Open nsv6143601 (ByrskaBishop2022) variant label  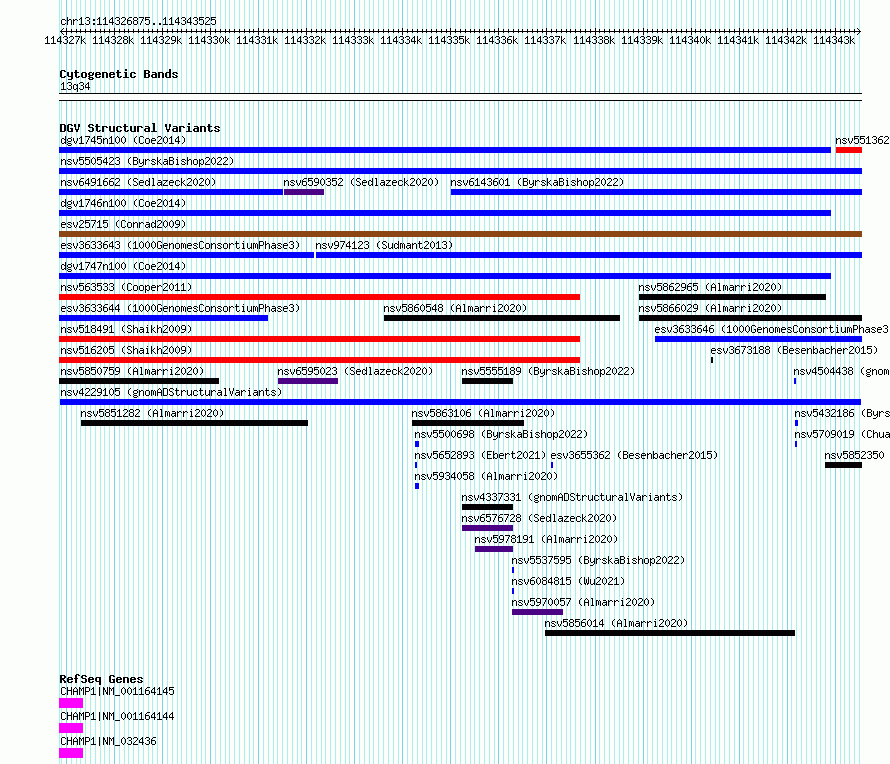(x=537, y=182)
